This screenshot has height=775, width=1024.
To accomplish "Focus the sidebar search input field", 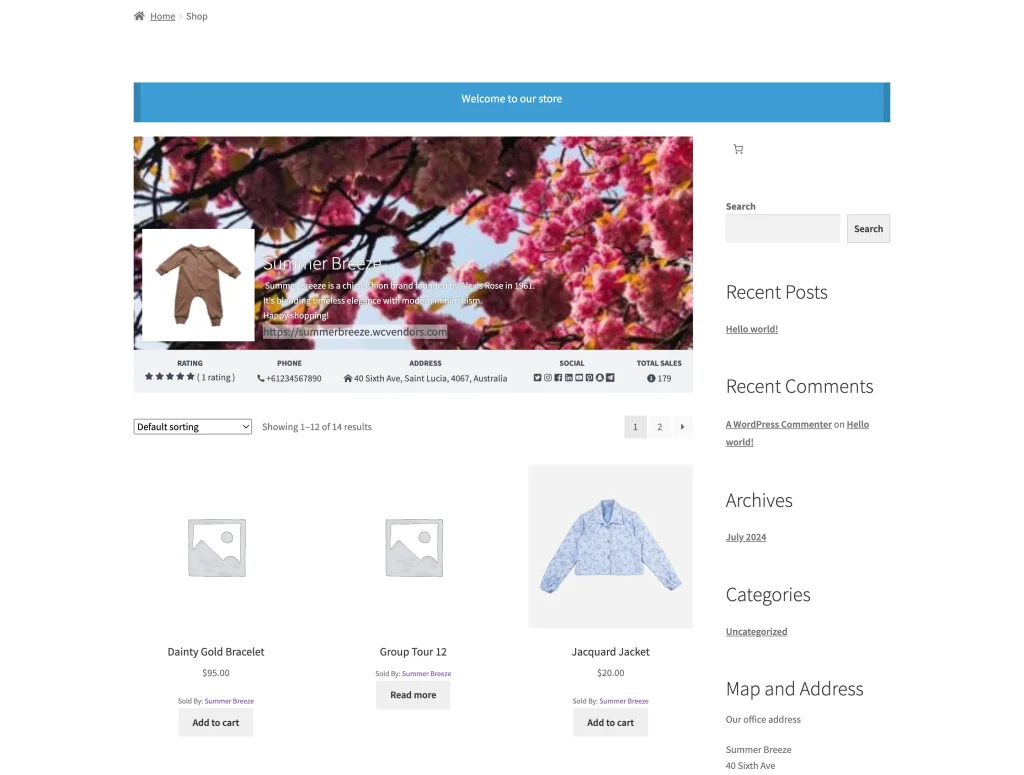I will [783, 229].
